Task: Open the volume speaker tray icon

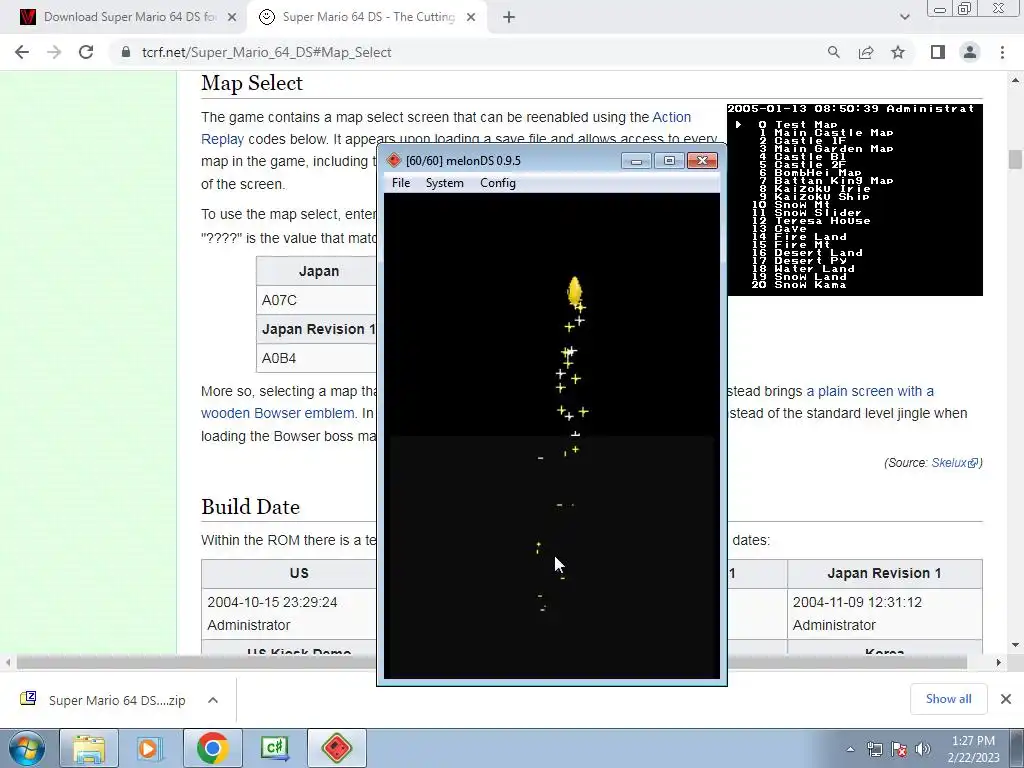Action: click(923, 749)
